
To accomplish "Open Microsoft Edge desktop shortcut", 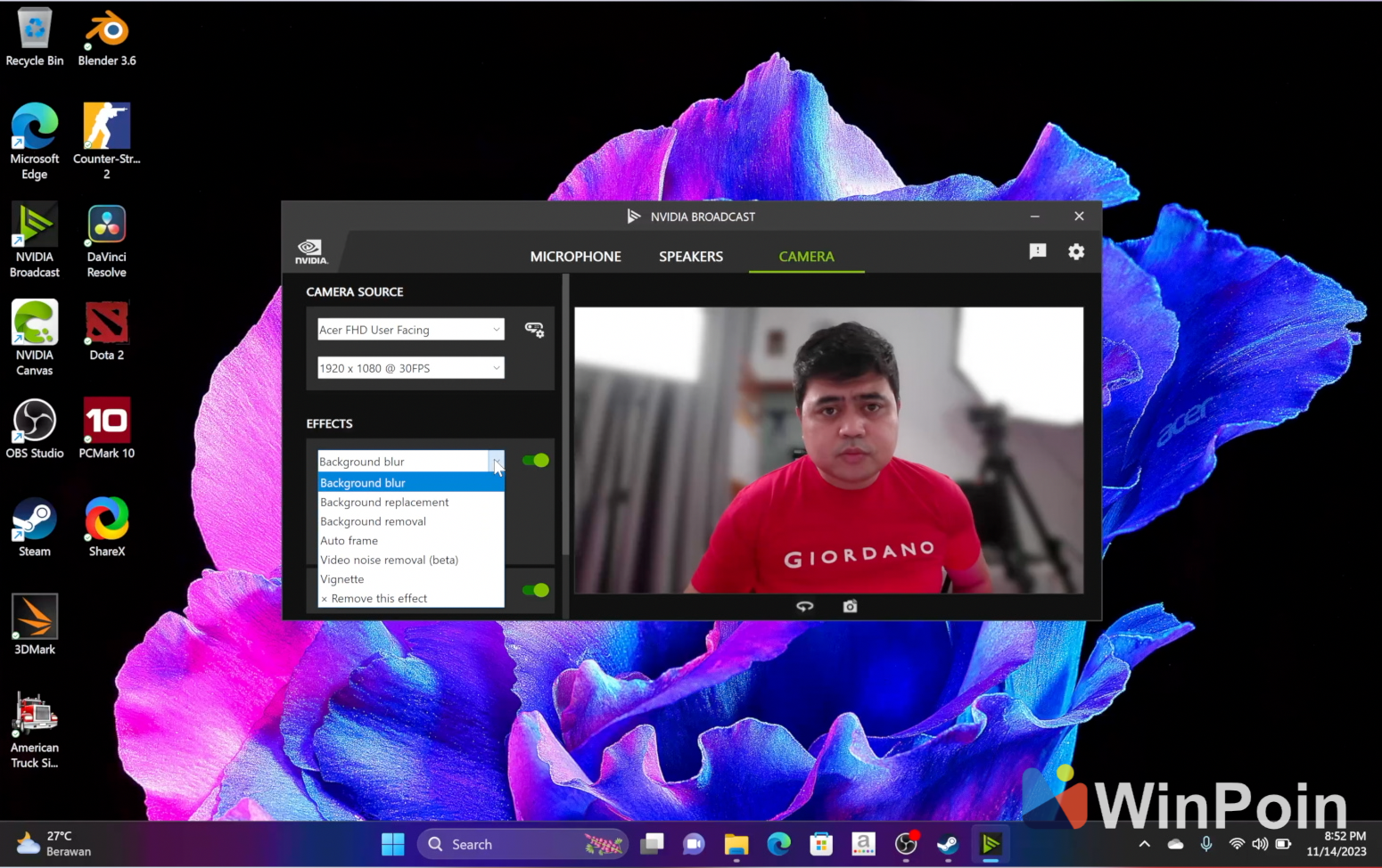I will [35, 141].
